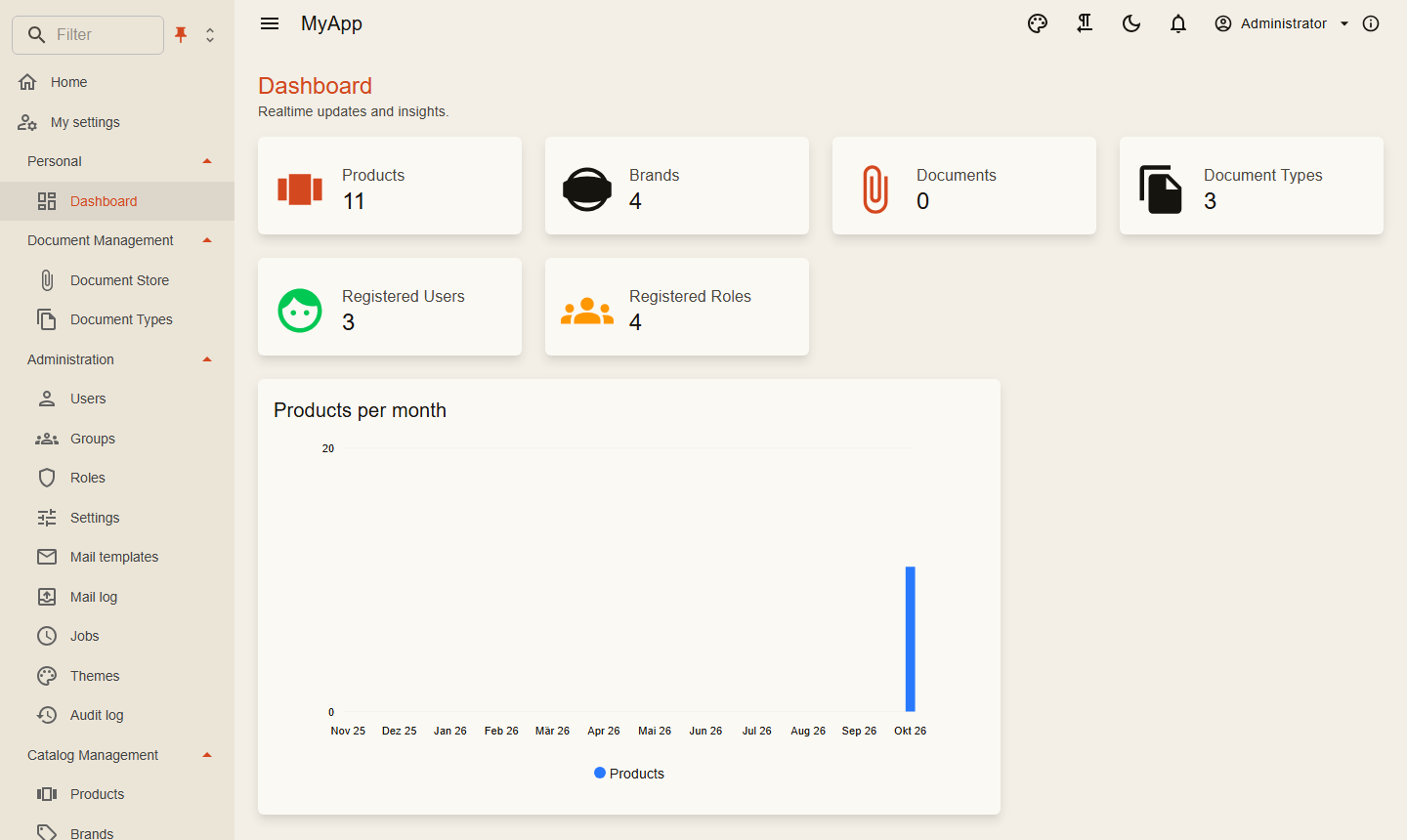Viewport: 1407px width, 840px height.
Task: Open Themes under Administration
Action: 117,676
